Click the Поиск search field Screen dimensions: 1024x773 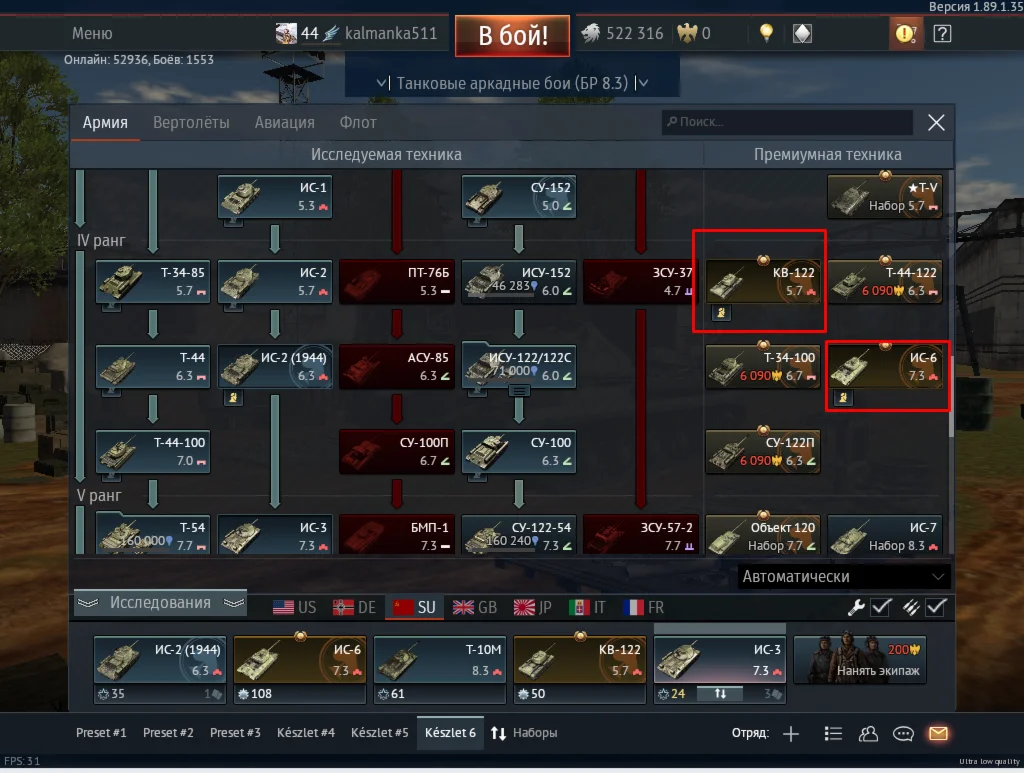pyautogui.click(x=787, y=122)
